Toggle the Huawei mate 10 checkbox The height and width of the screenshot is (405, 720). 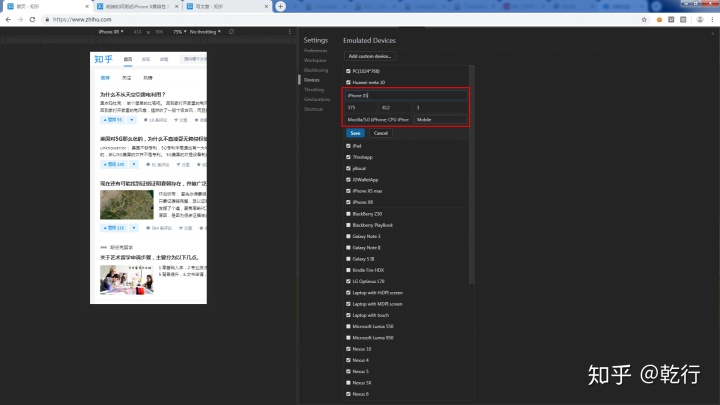(348, 82)
